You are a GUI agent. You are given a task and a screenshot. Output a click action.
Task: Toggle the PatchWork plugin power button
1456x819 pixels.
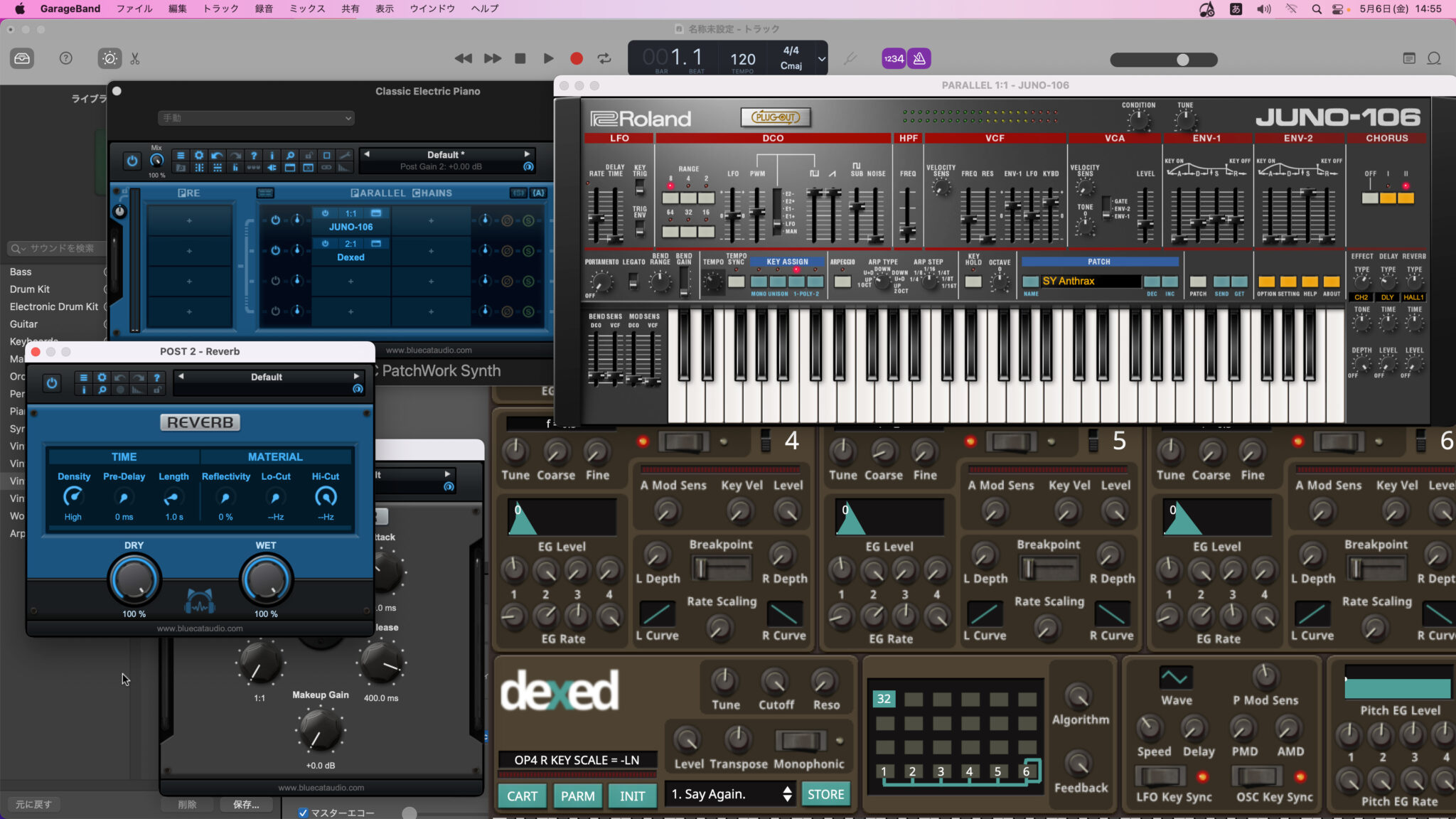tap(132, 161)
